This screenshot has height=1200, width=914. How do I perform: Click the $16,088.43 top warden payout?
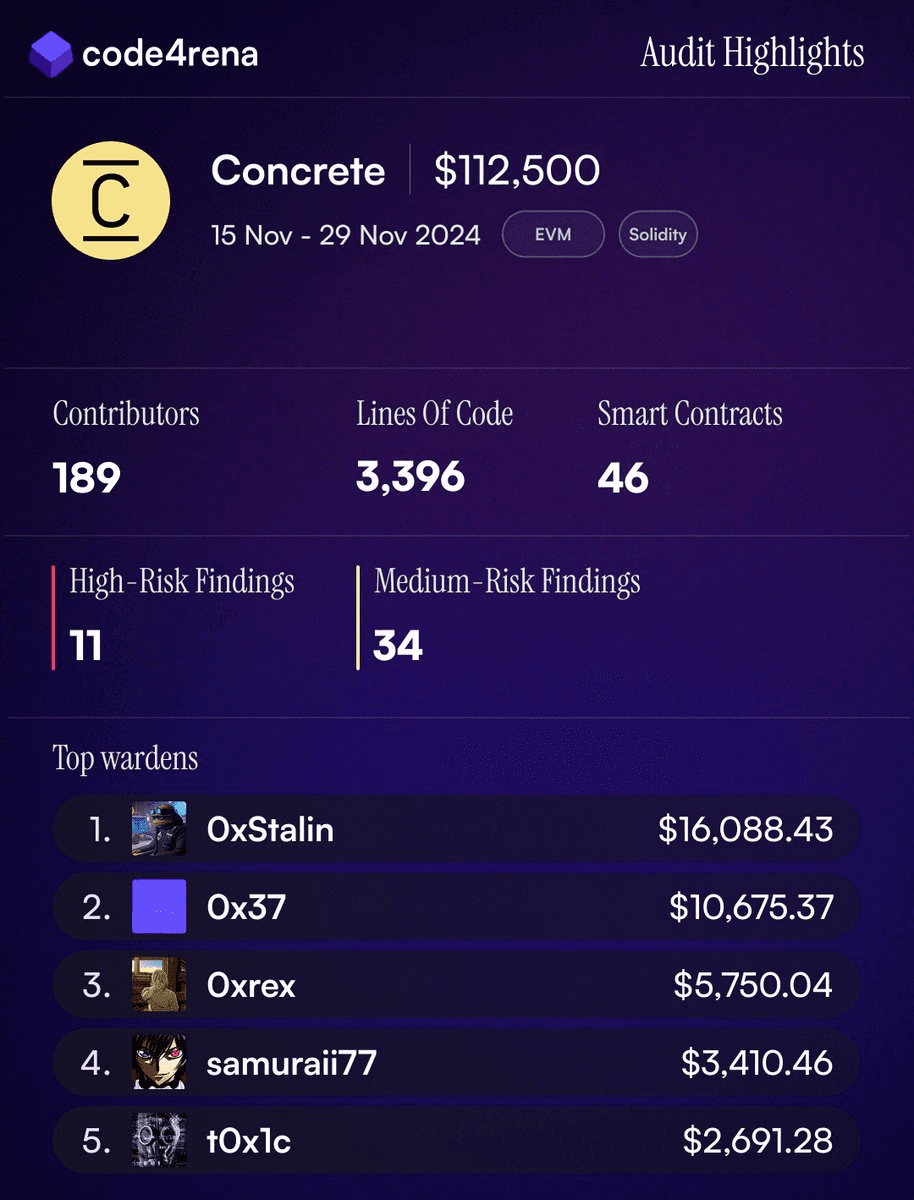click(x=745, y=829)
